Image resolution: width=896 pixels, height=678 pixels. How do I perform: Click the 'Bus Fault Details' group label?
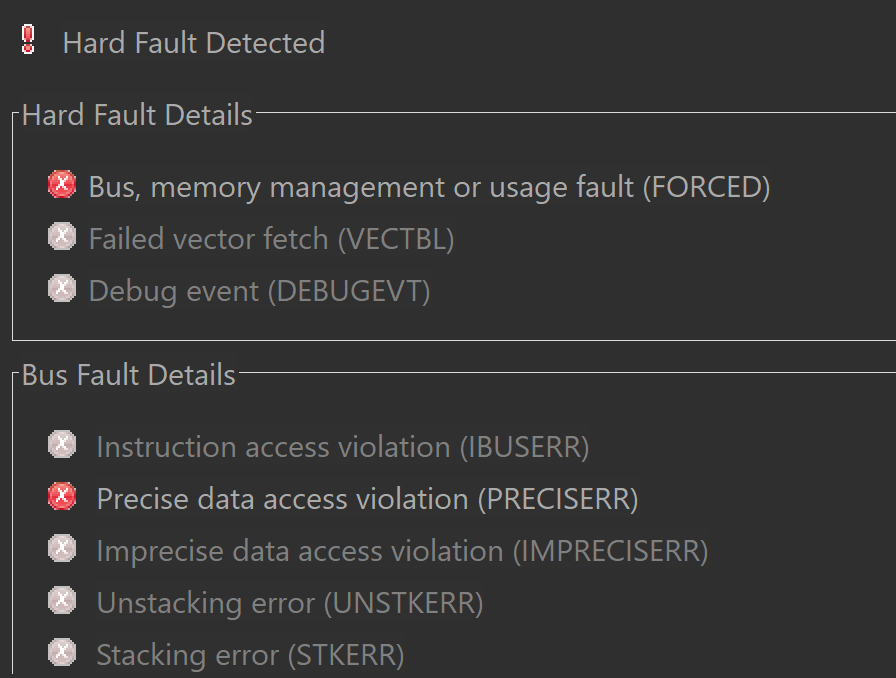pyautogui.click(x=129, y=375)
